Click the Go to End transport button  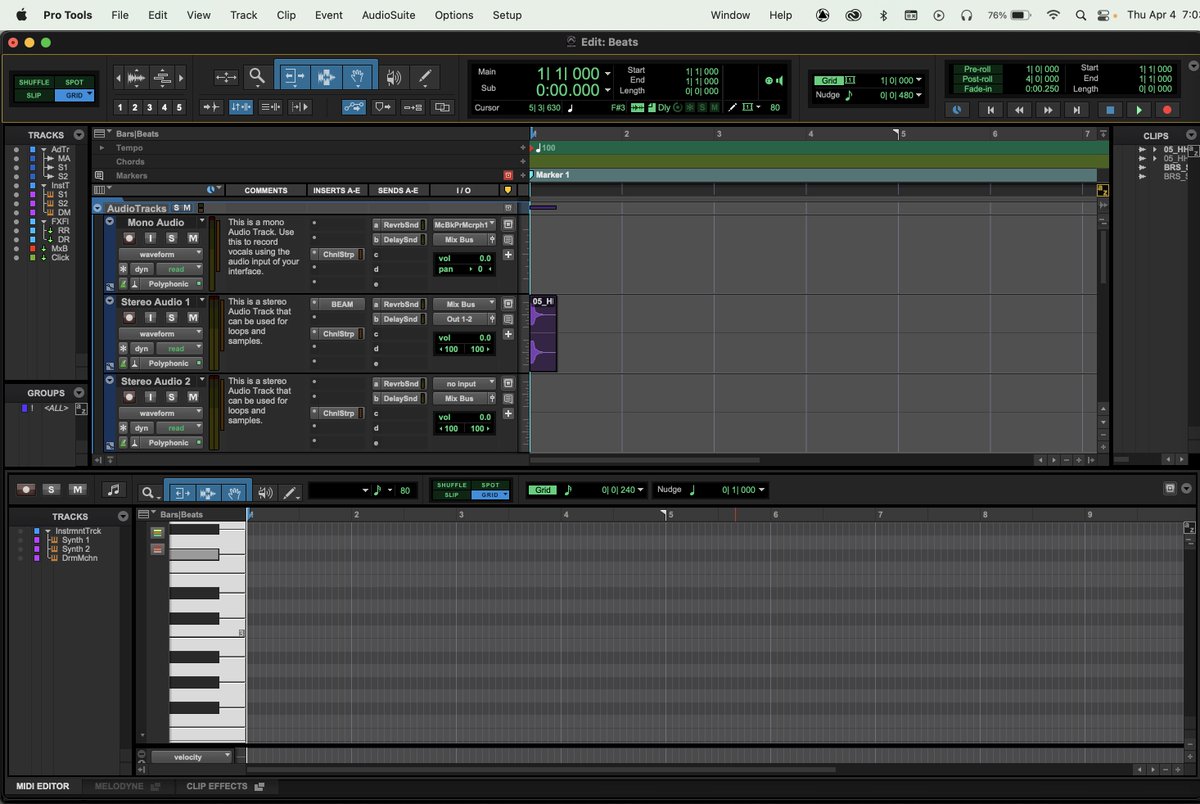coord(1078,110)
